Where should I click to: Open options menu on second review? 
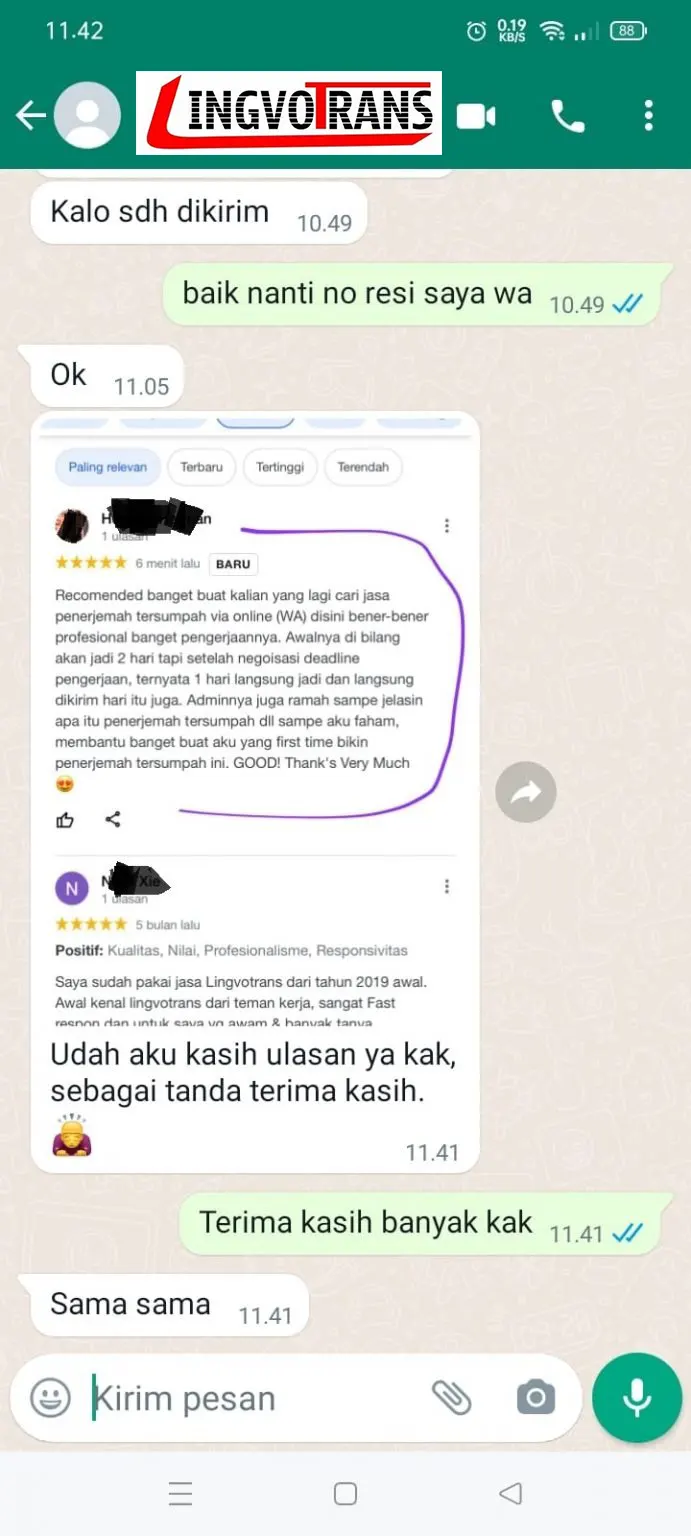coord(447,886)
